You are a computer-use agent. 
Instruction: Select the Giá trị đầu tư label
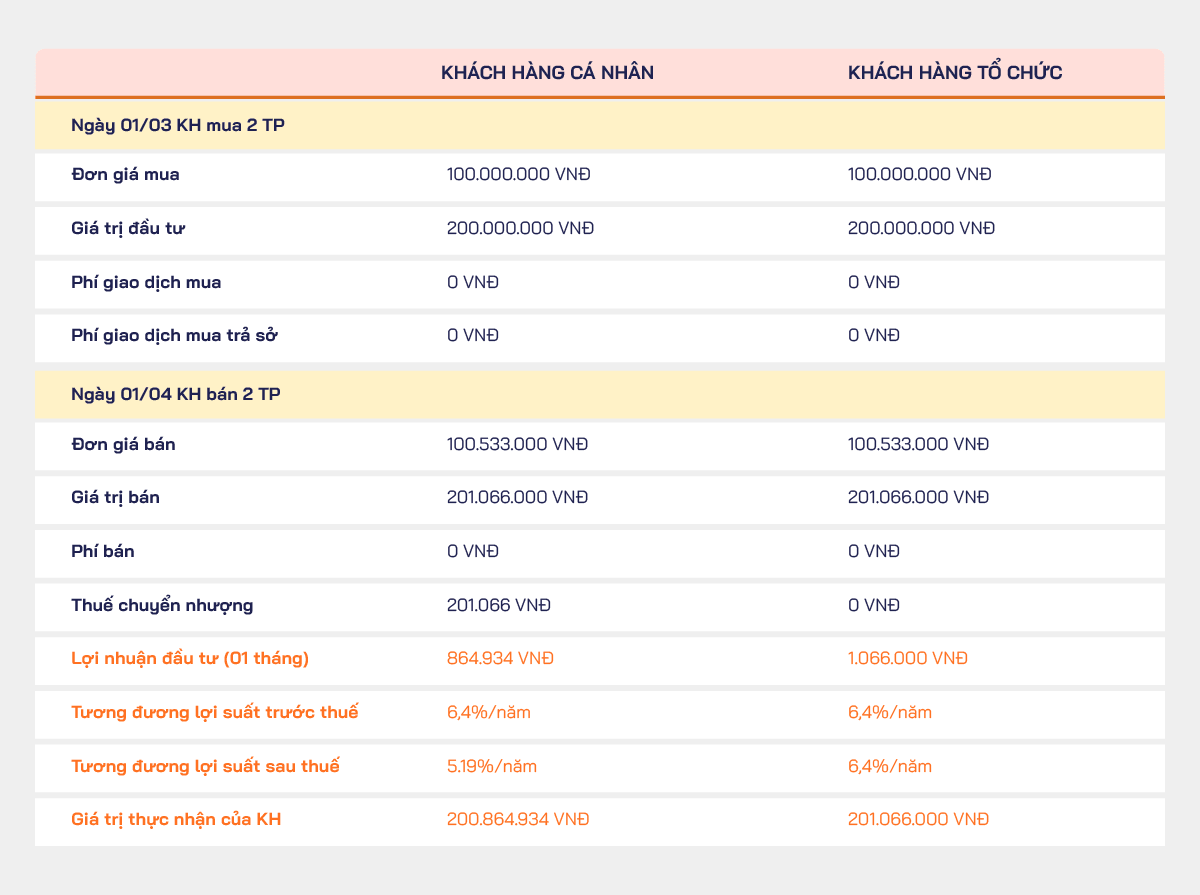129,228
